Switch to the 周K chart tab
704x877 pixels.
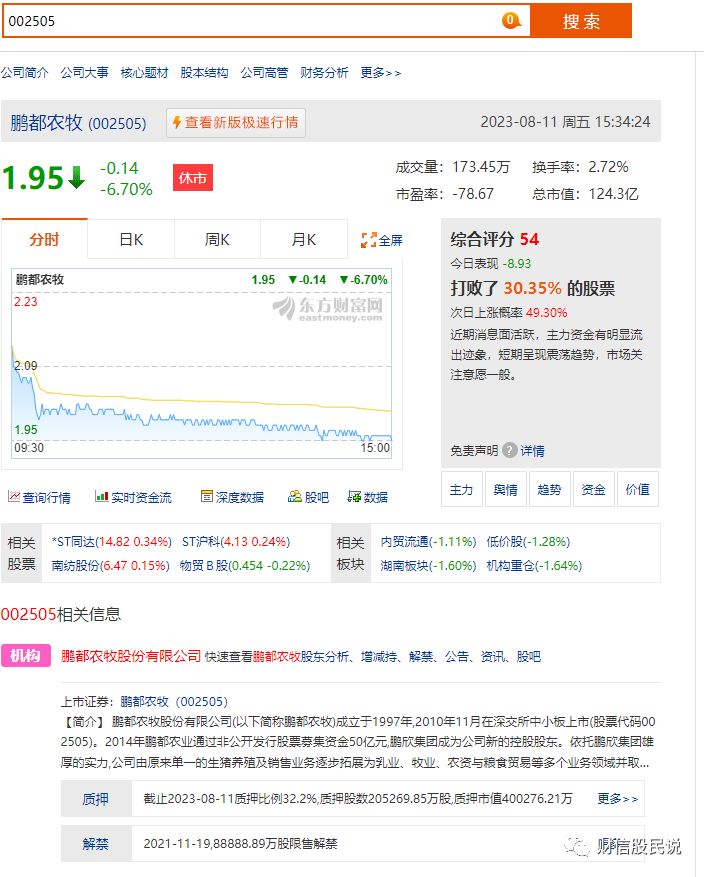tap(217, 239)
